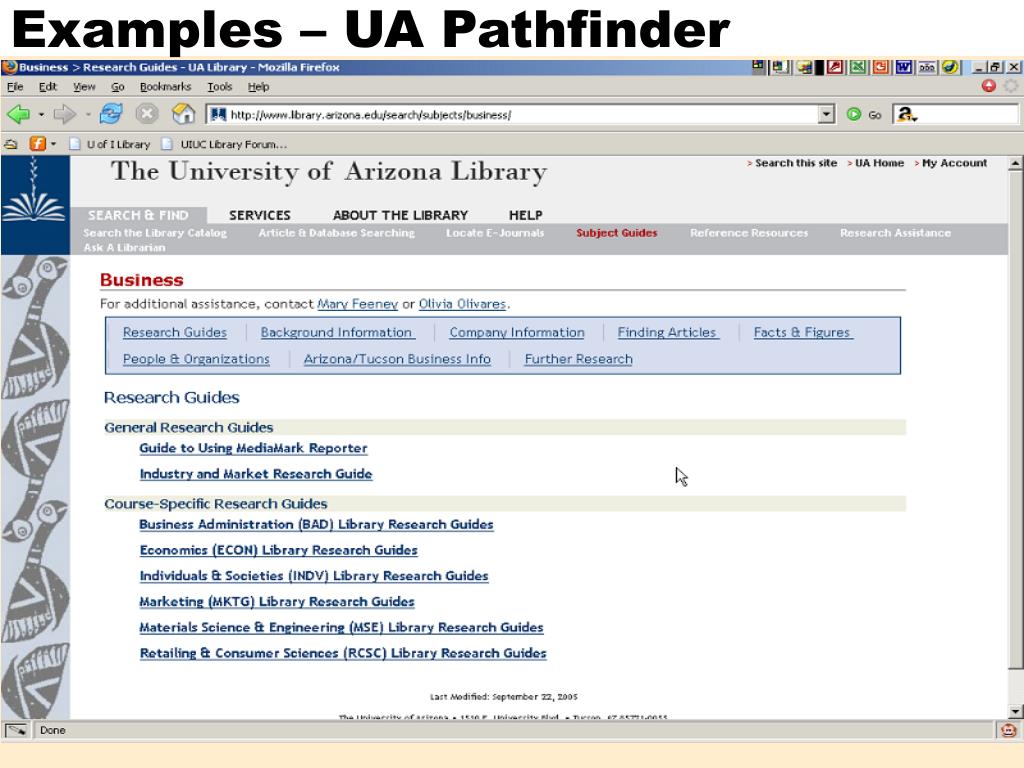Jump to Finding Articles section
This screenshot has height=768, width=1024.
click(667, 332)
